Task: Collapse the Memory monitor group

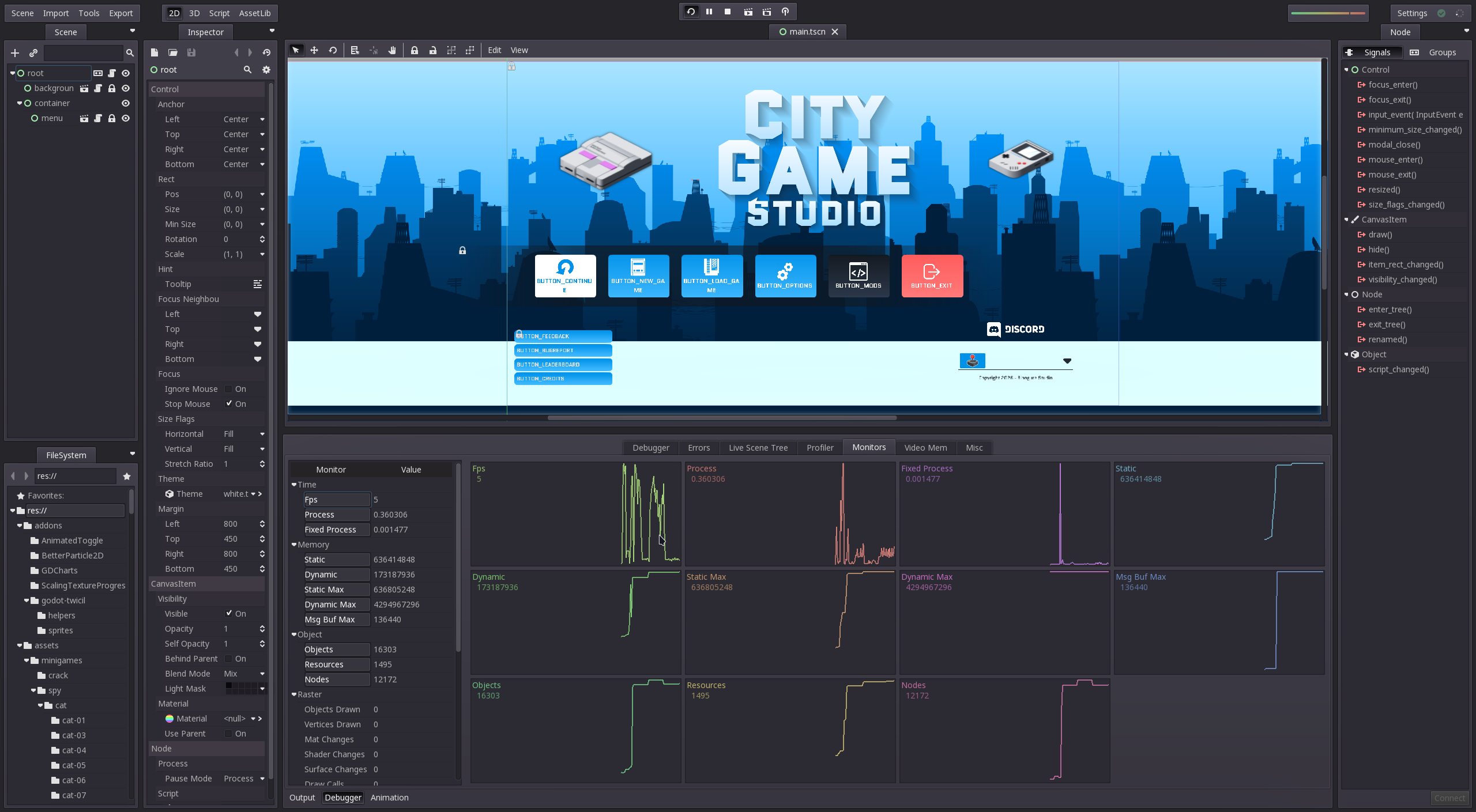Action: coord(294,545)
